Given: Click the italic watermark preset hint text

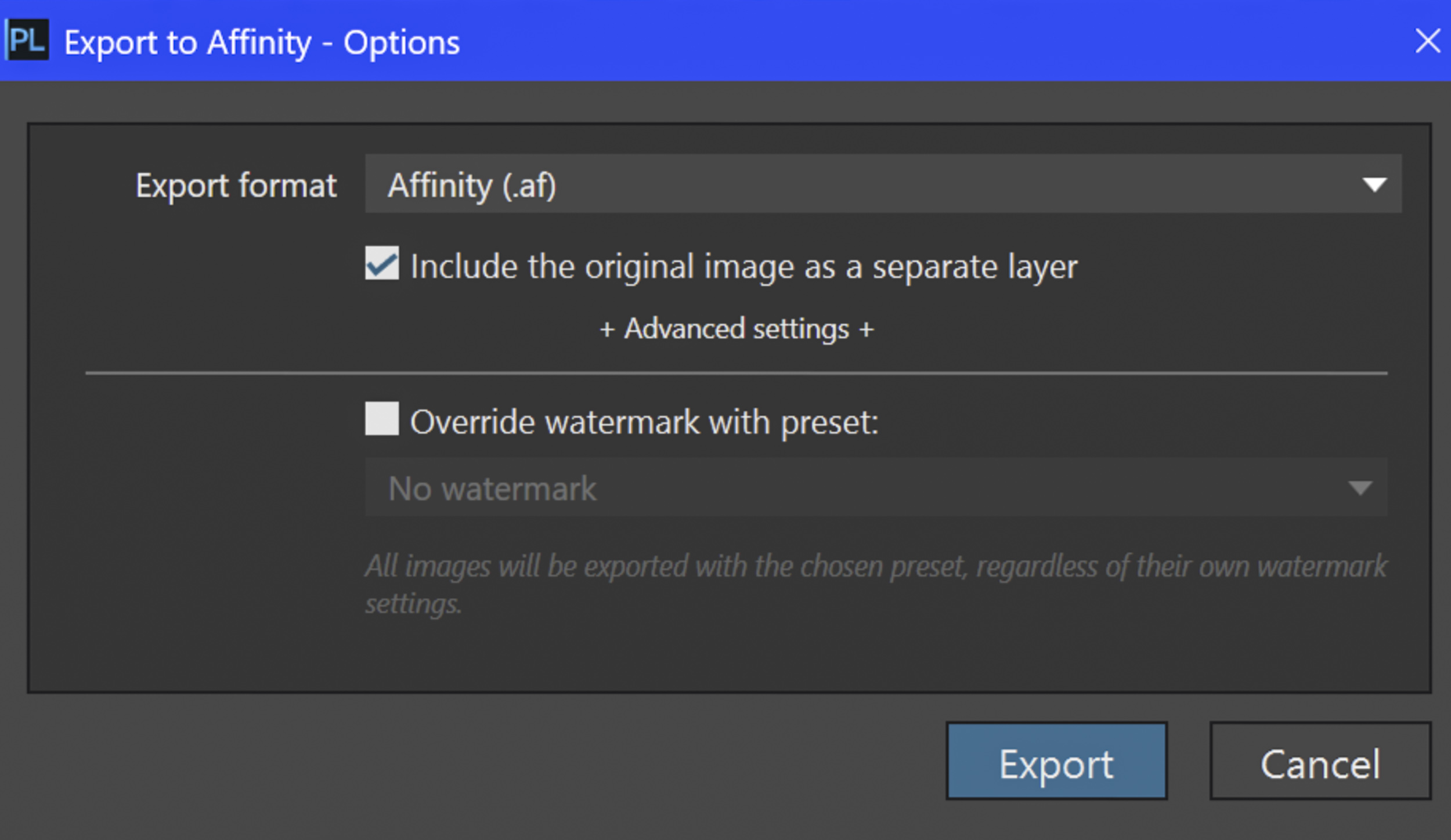Looking at the screenshot, I should [876, 584].
